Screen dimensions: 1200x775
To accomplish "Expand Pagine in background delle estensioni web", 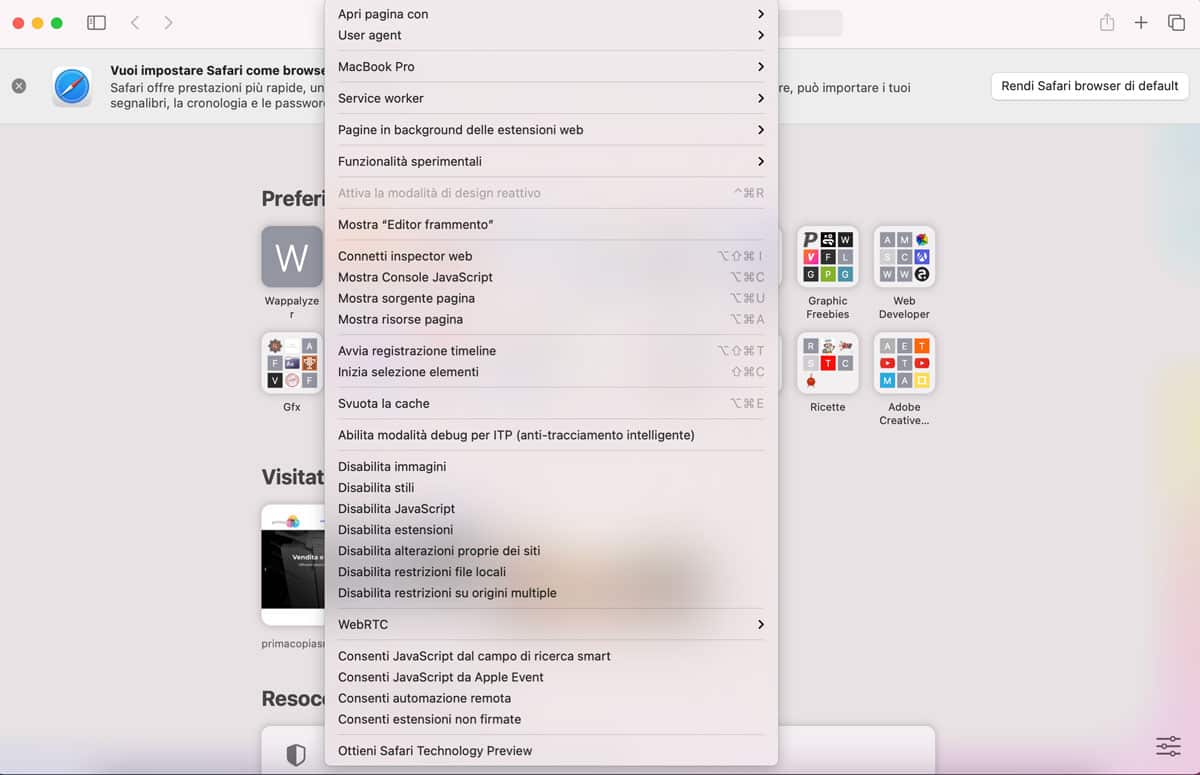I will pyautogui.click(x=551, y=130).
